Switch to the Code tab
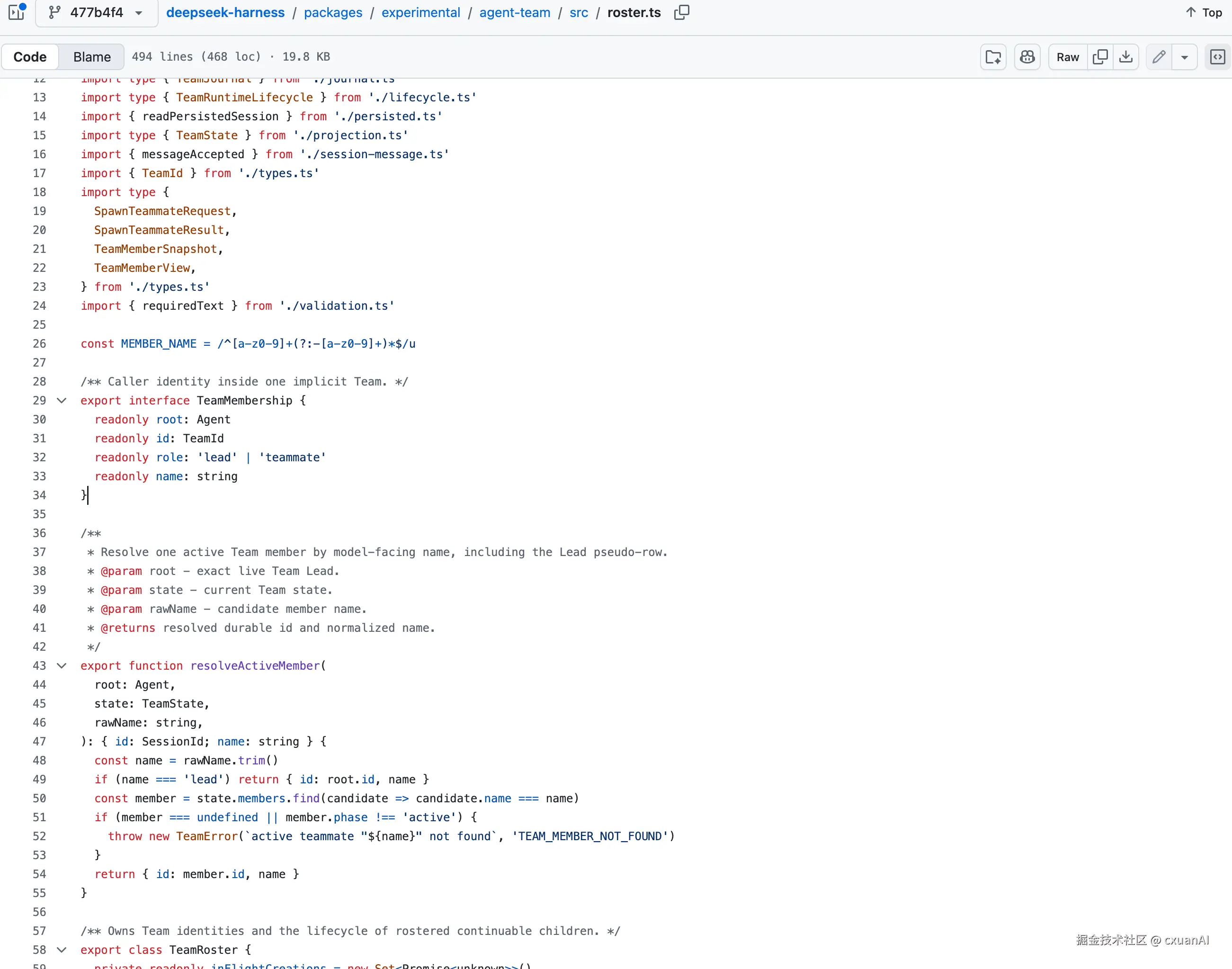This screenshot has width=1232, height=969. (x=30, y=57)
